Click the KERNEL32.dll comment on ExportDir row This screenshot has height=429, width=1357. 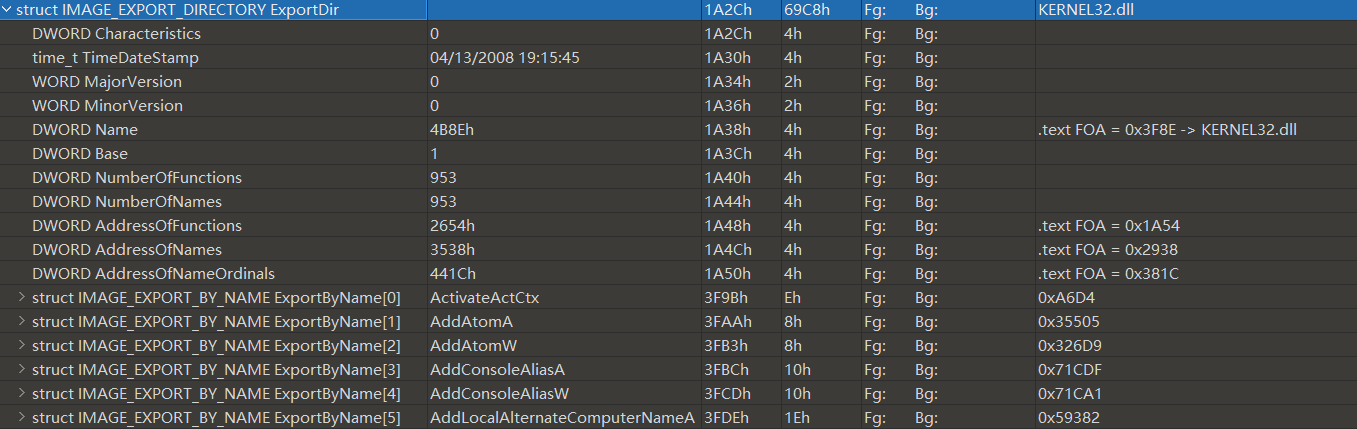[x=1085, y=10]
